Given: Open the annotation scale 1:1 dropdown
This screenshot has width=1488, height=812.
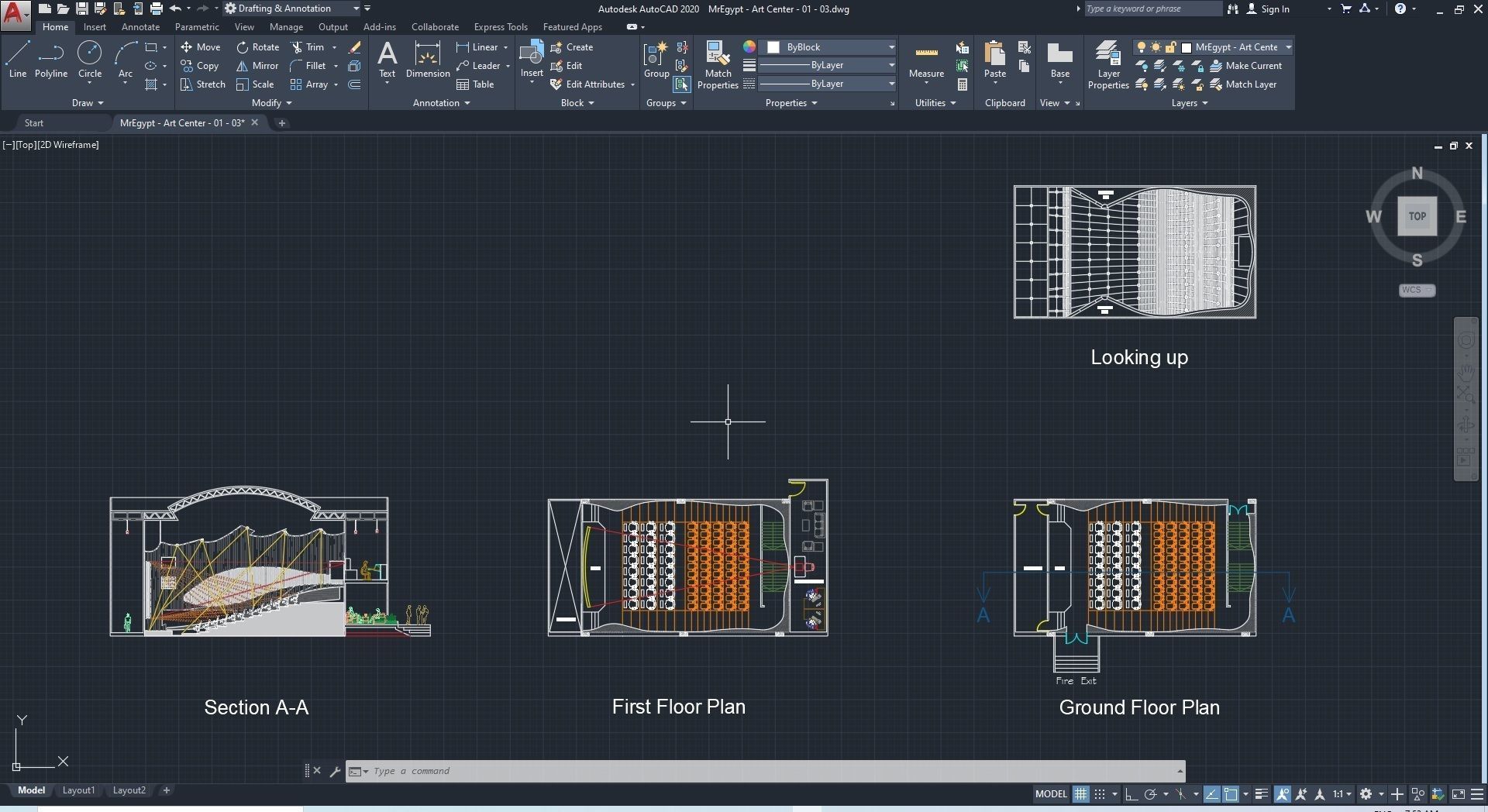Looking at the screenshot, I should (x=1343, y=794).
